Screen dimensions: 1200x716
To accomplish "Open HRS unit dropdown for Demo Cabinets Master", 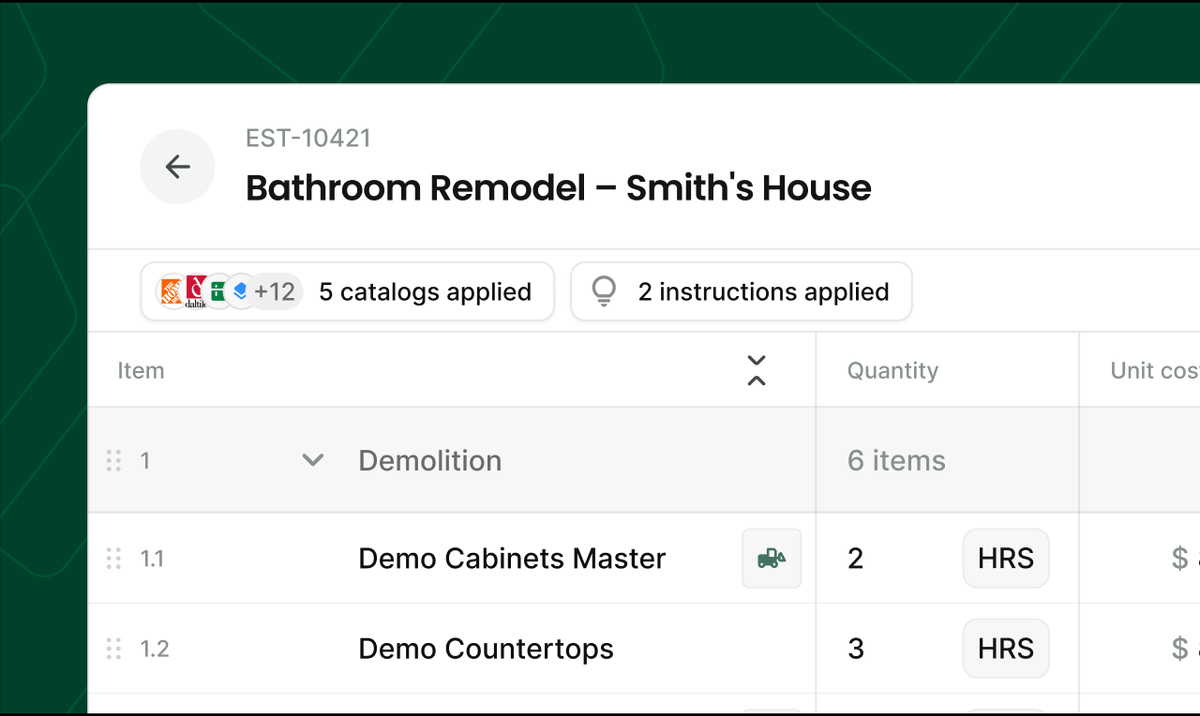I will click(x=1006, y=558).
